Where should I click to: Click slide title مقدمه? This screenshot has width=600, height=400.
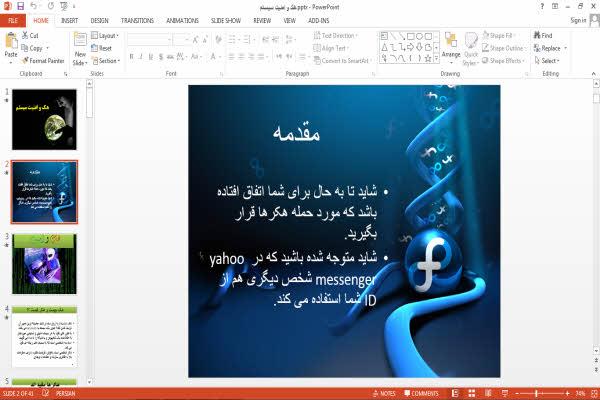[296, 133]
